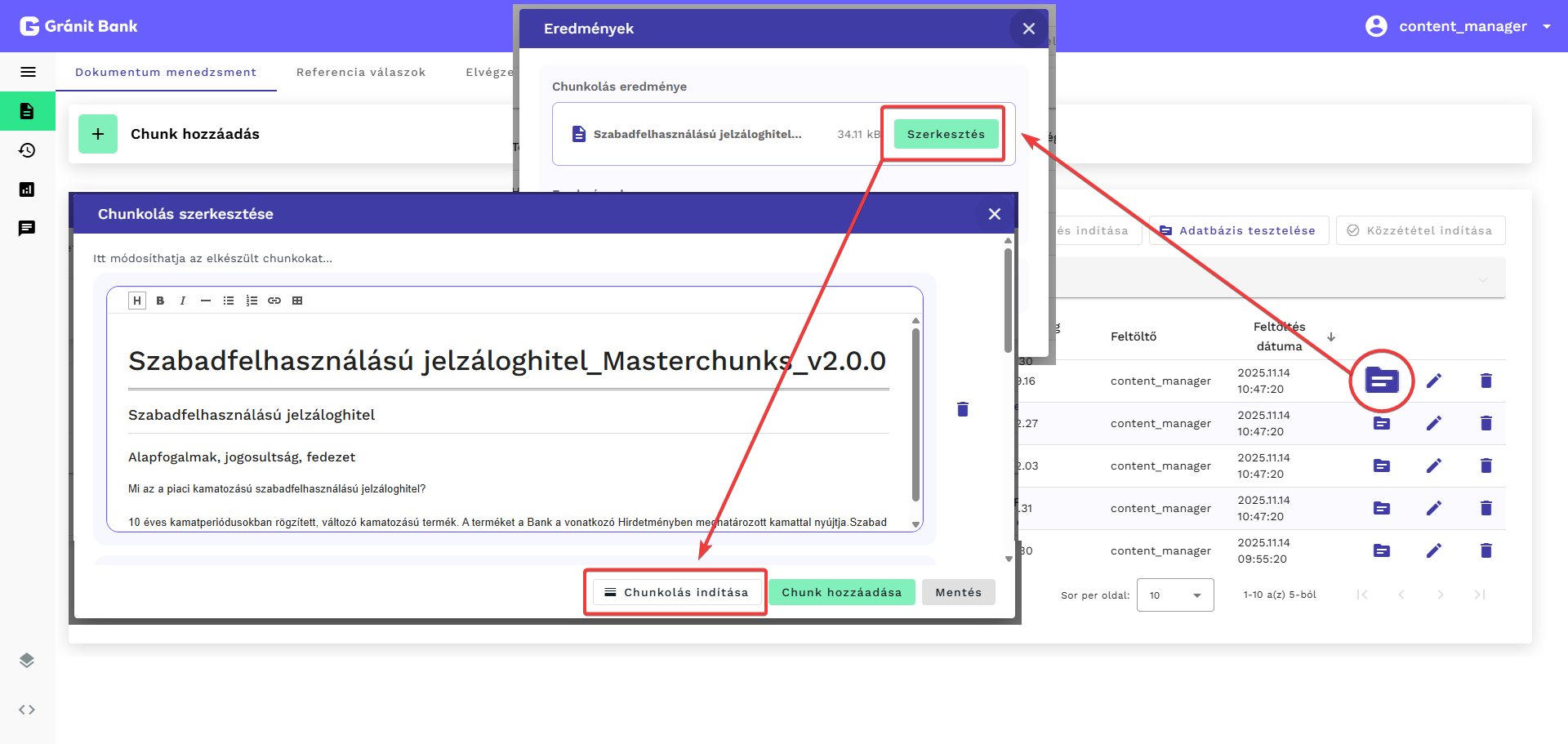Toggle bold formatting in chunk editor
1568x744 pixels.
[160, 301]
